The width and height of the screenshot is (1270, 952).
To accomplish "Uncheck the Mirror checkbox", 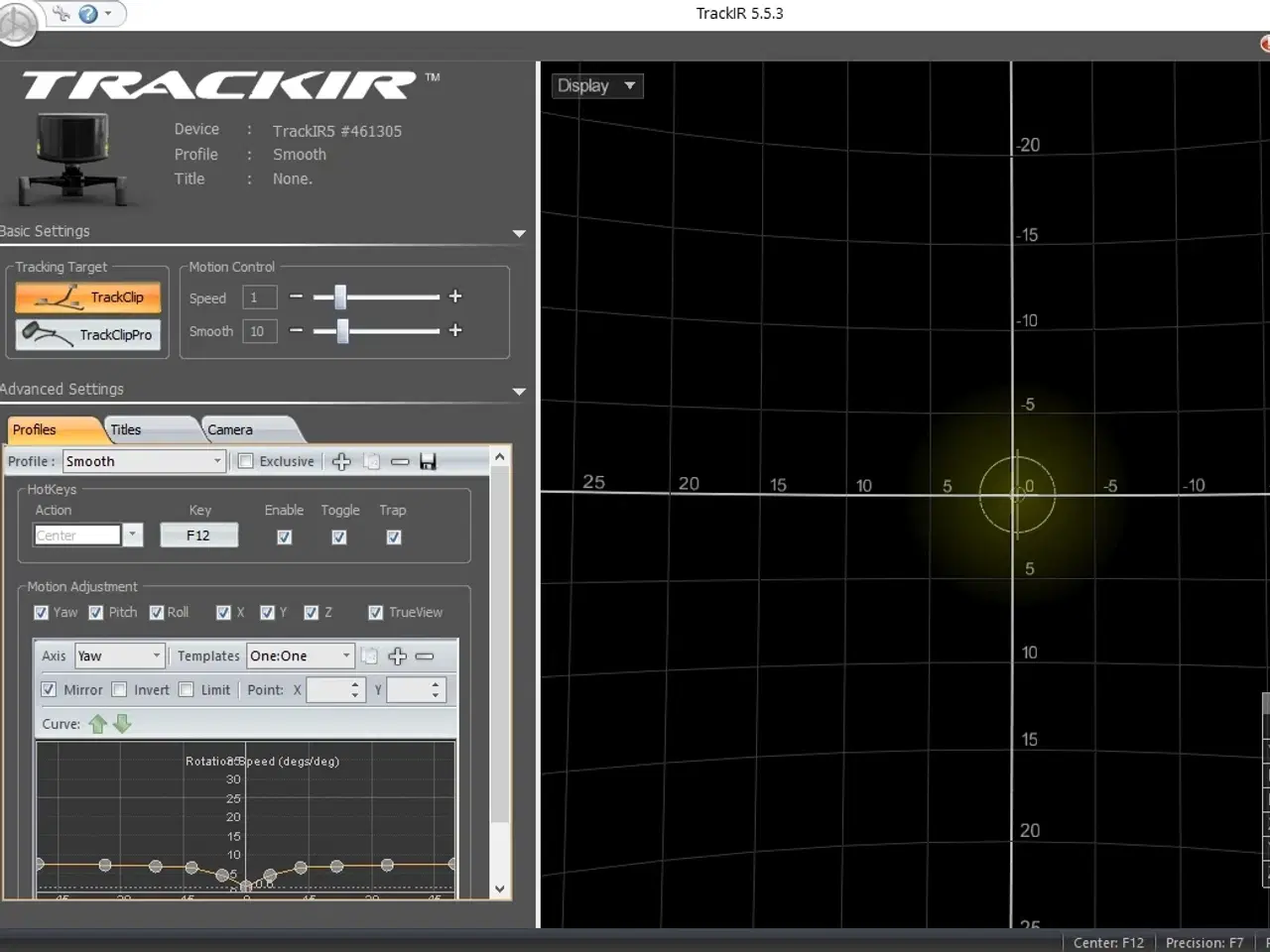I will click(49, 689).
